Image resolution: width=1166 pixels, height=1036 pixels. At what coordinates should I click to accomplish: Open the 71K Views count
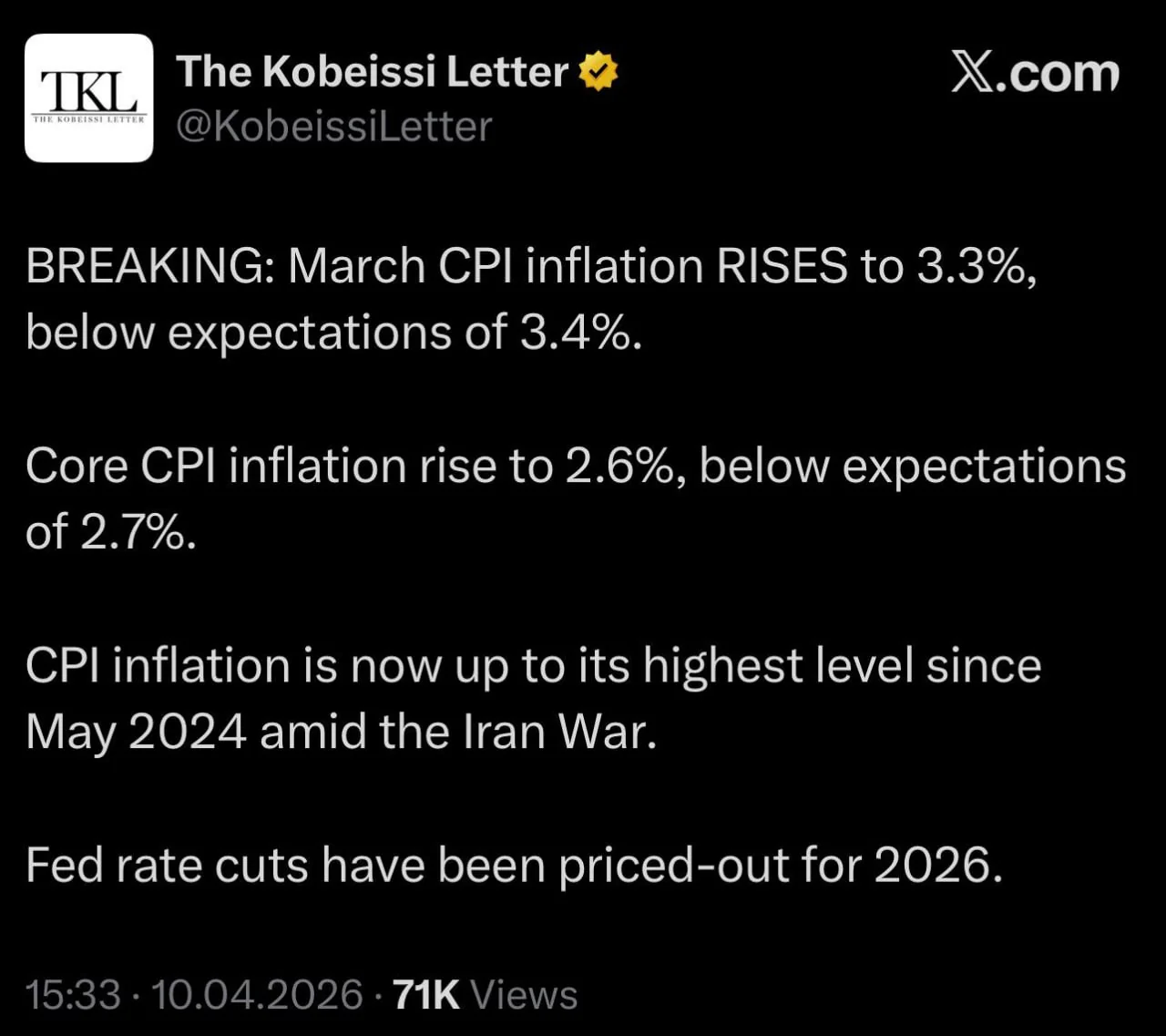[485, 994]
